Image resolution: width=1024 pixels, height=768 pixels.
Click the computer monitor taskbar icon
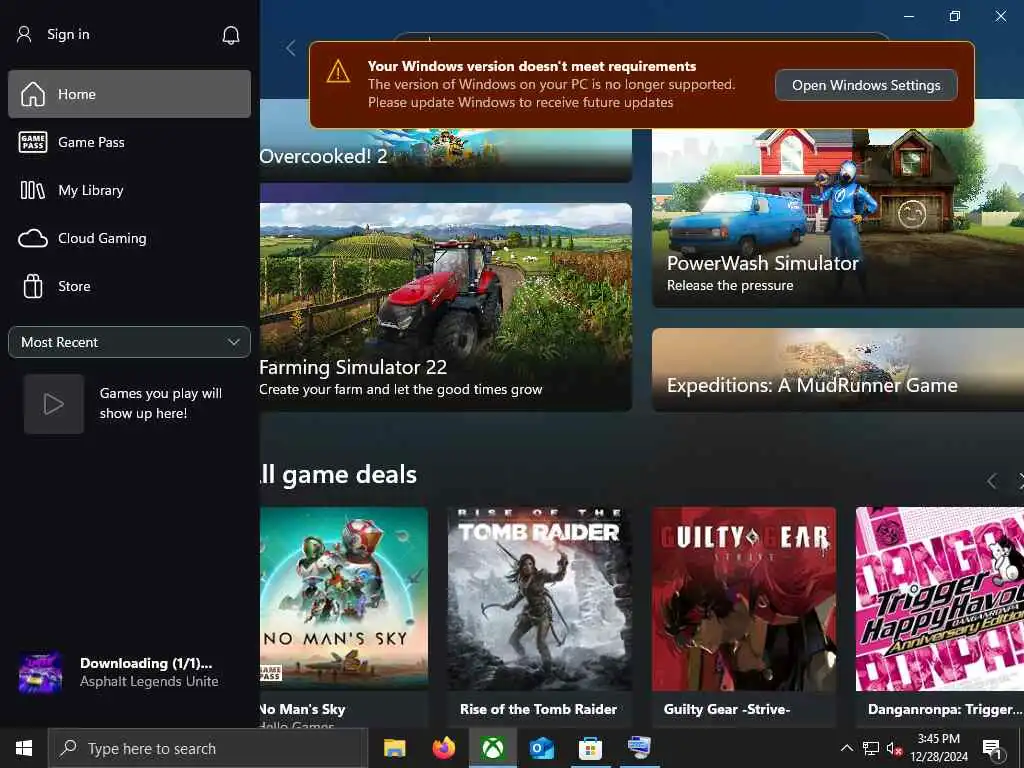tap(639, 748)
